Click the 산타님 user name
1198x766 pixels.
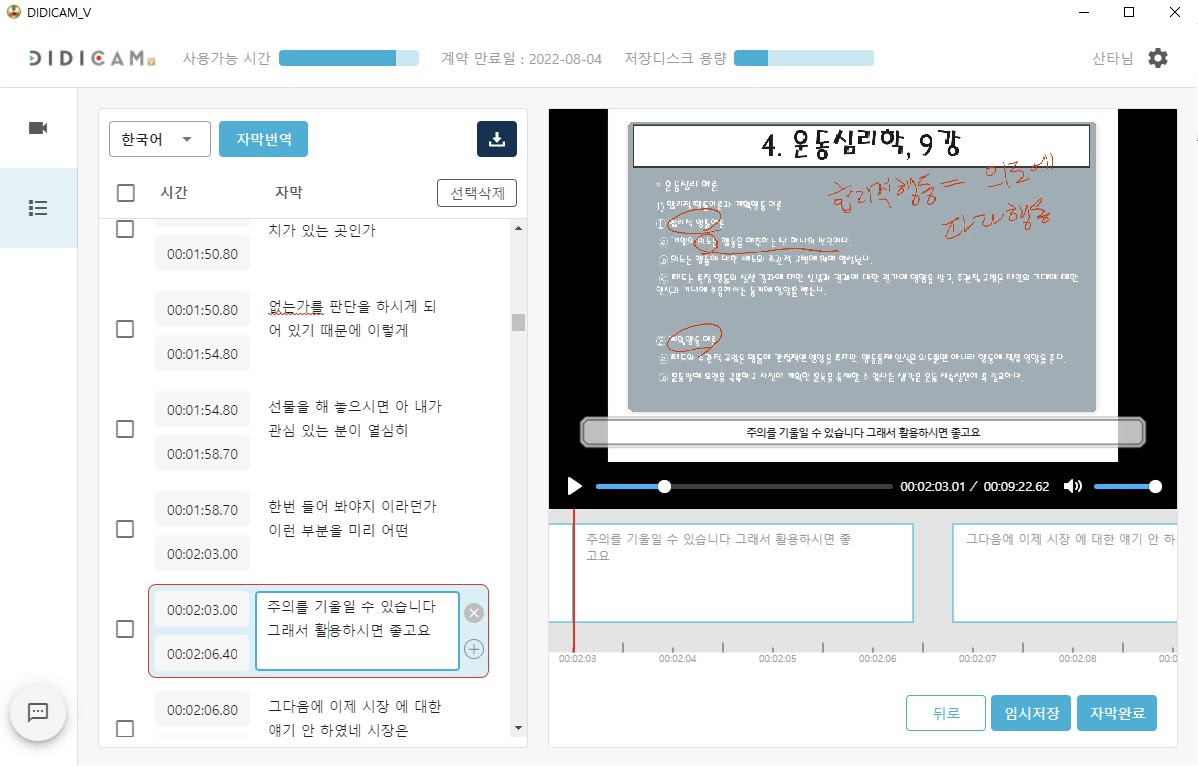coord(1112,59)
